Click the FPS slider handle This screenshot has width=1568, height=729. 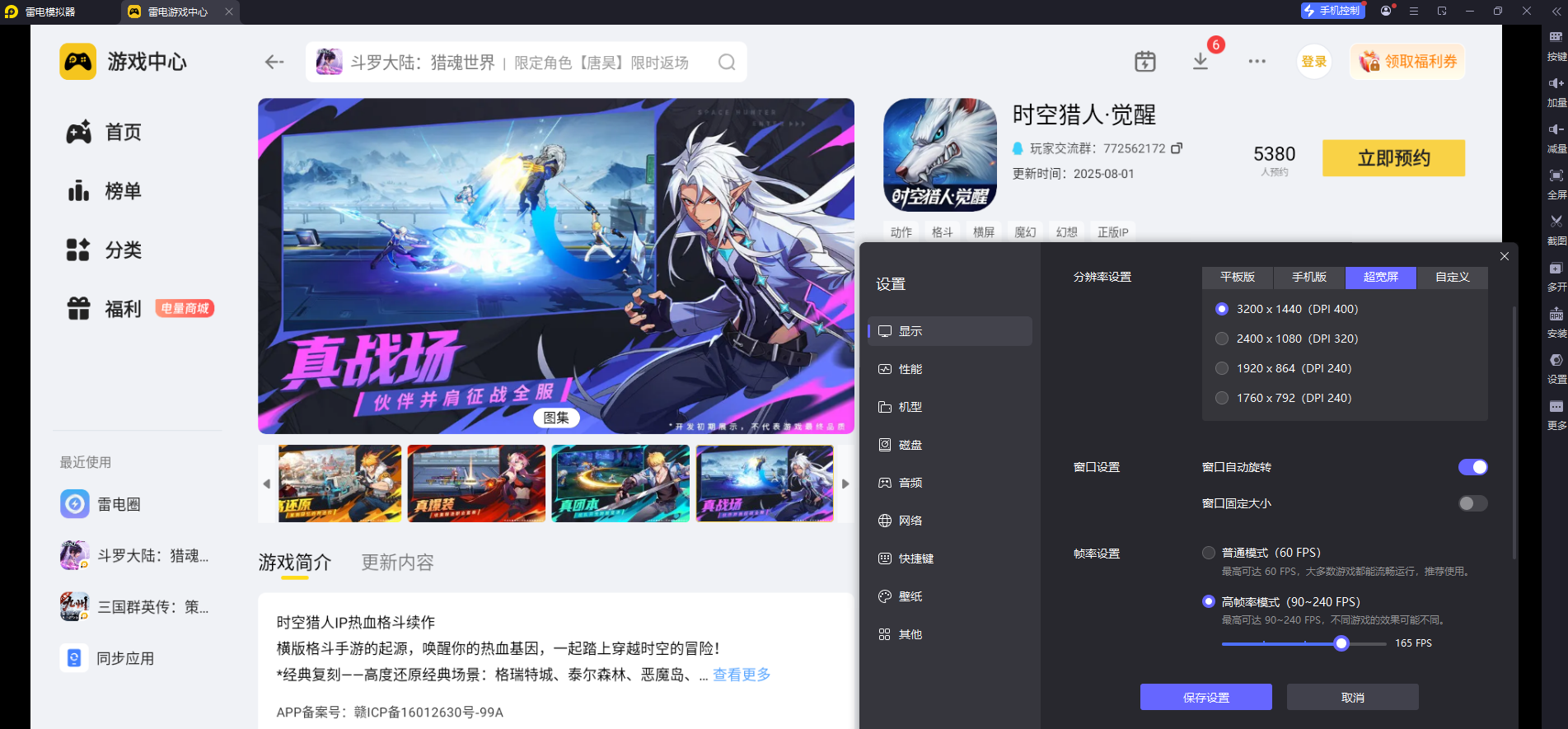pos(1341,643)
